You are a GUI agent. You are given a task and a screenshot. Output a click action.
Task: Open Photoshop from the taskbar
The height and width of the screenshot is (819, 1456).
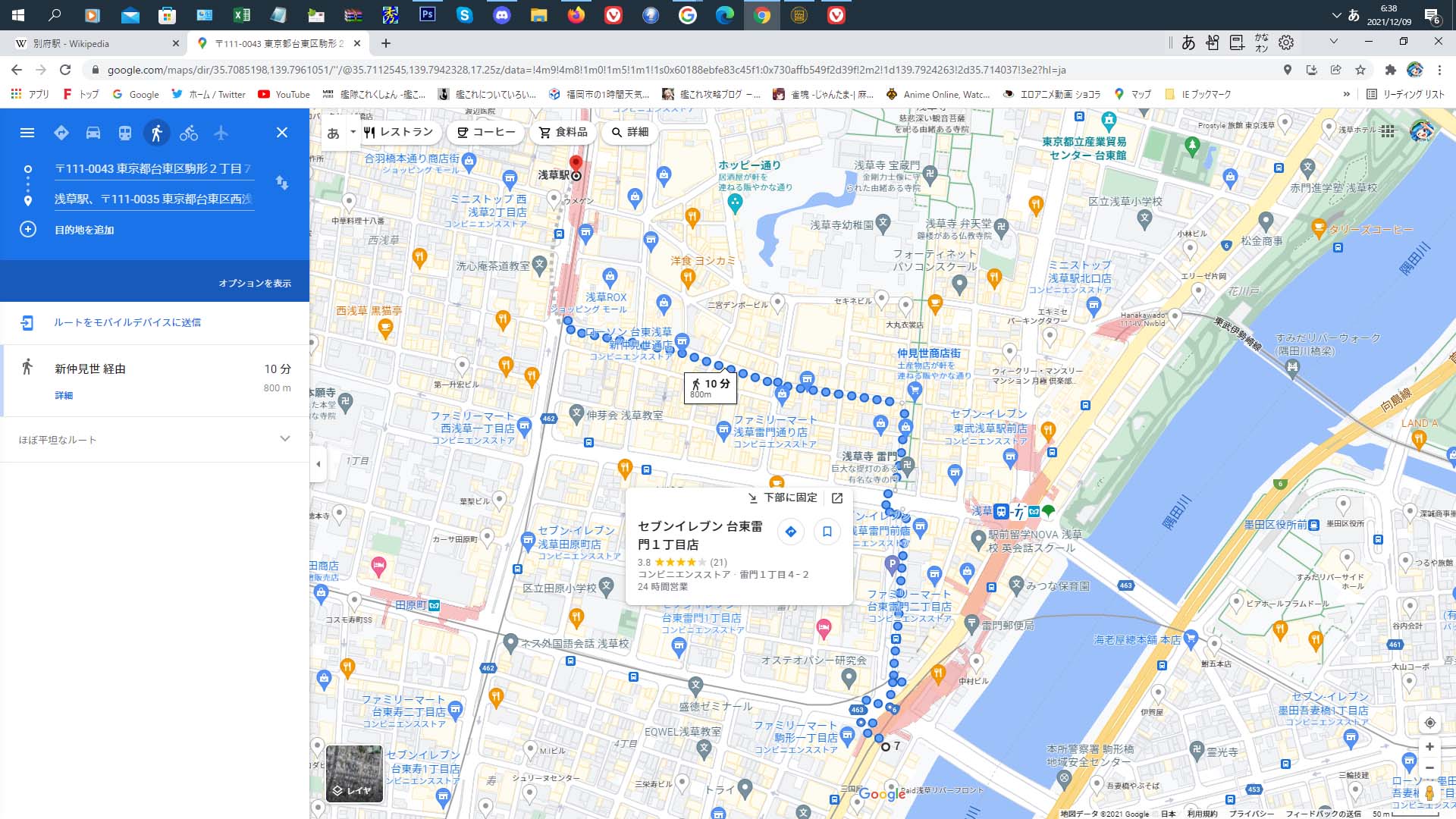point(428,15)
